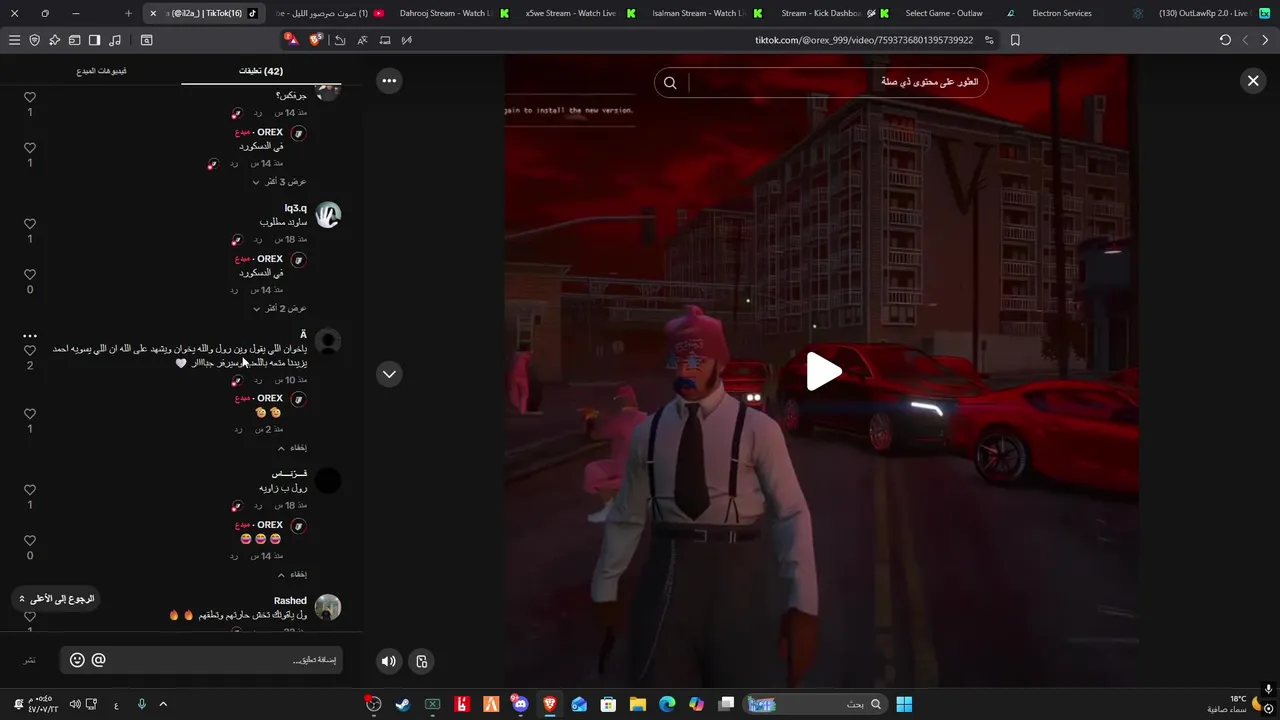Like the lq3.q comment

click(x=30, y=224)
